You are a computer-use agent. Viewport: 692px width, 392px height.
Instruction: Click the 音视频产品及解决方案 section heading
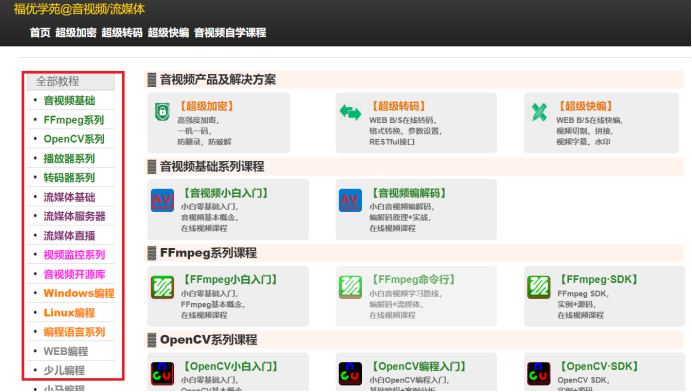tap(218, 79)
